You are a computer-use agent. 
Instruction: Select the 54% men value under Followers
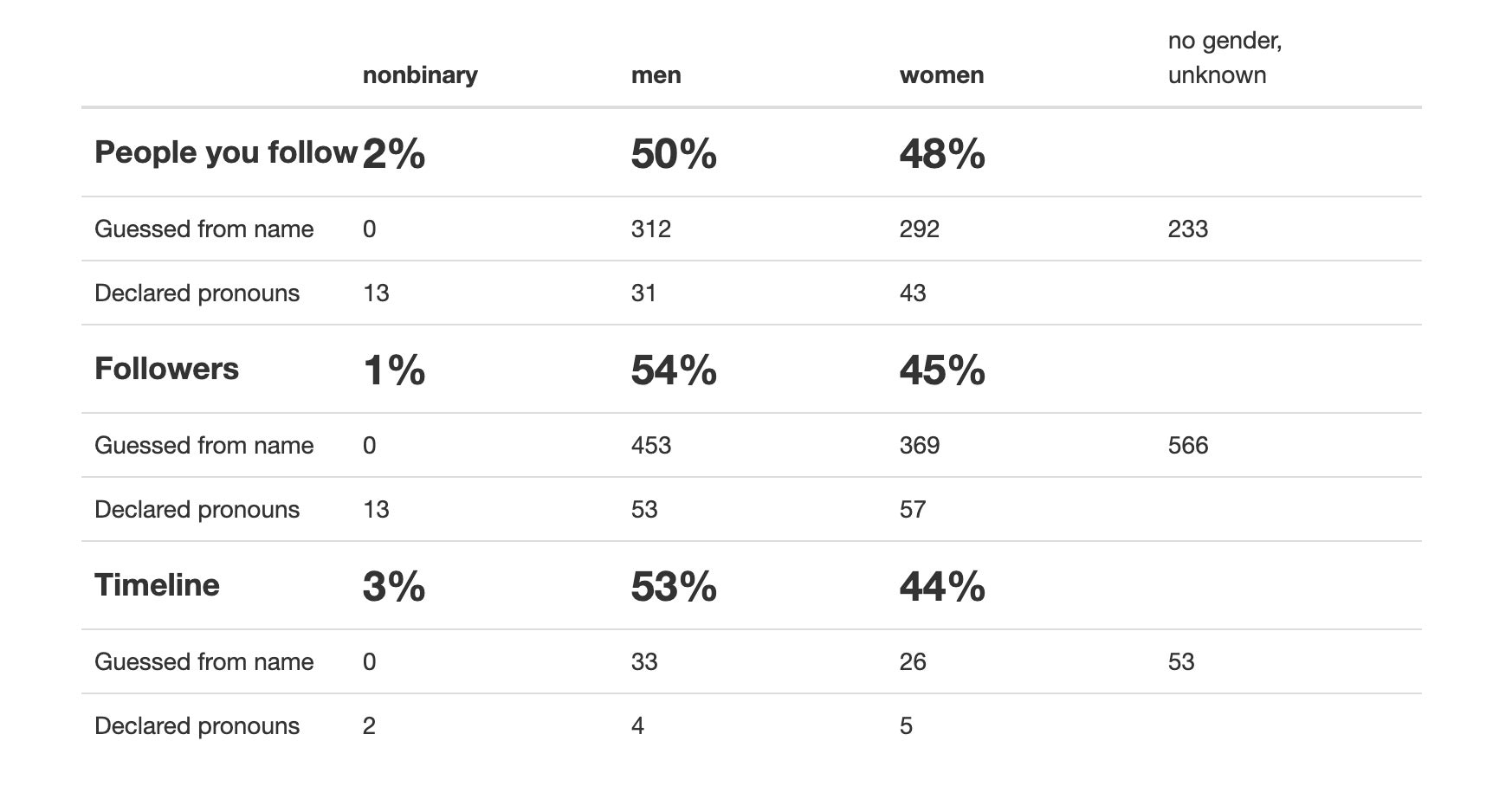pos(674,370)
